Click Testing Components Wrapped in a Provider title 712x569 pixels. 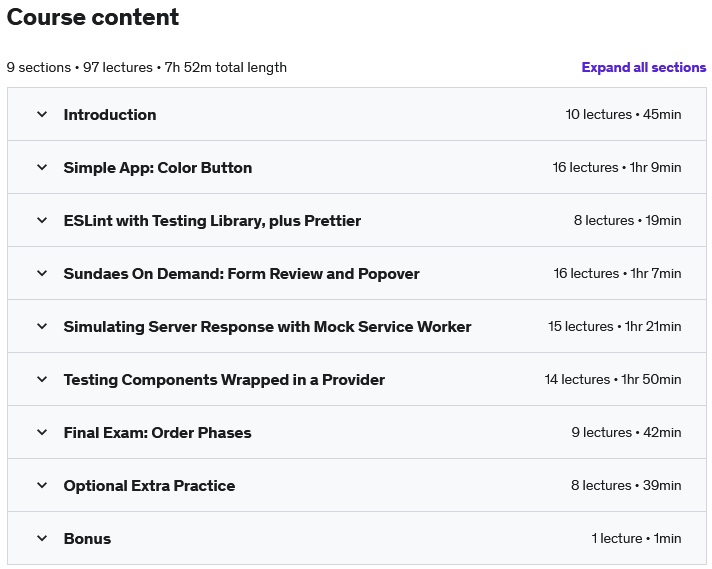[224, 380]
